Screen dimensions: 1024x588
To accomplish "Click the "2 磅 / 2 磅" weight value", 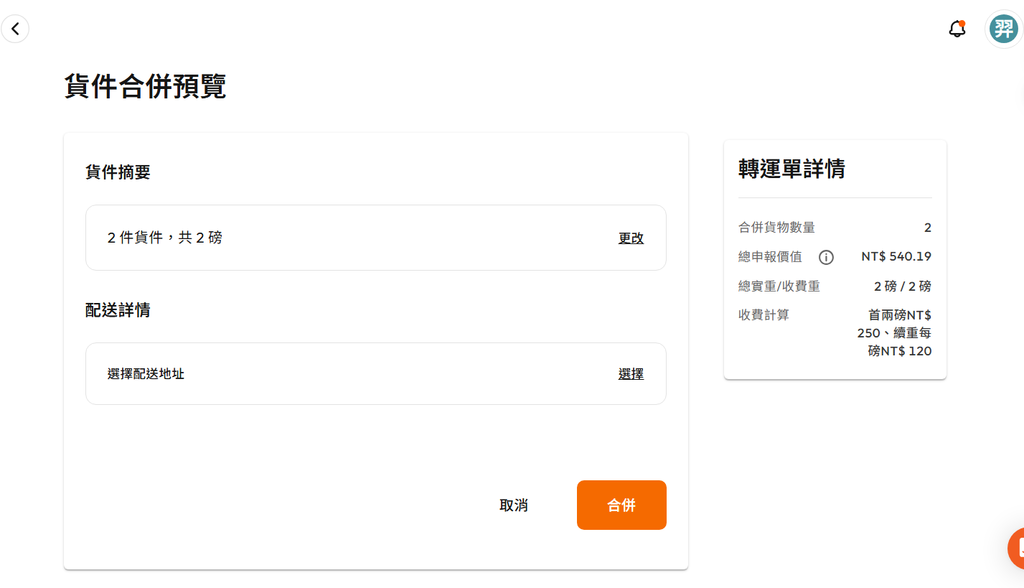I will (x=902, y=286).
